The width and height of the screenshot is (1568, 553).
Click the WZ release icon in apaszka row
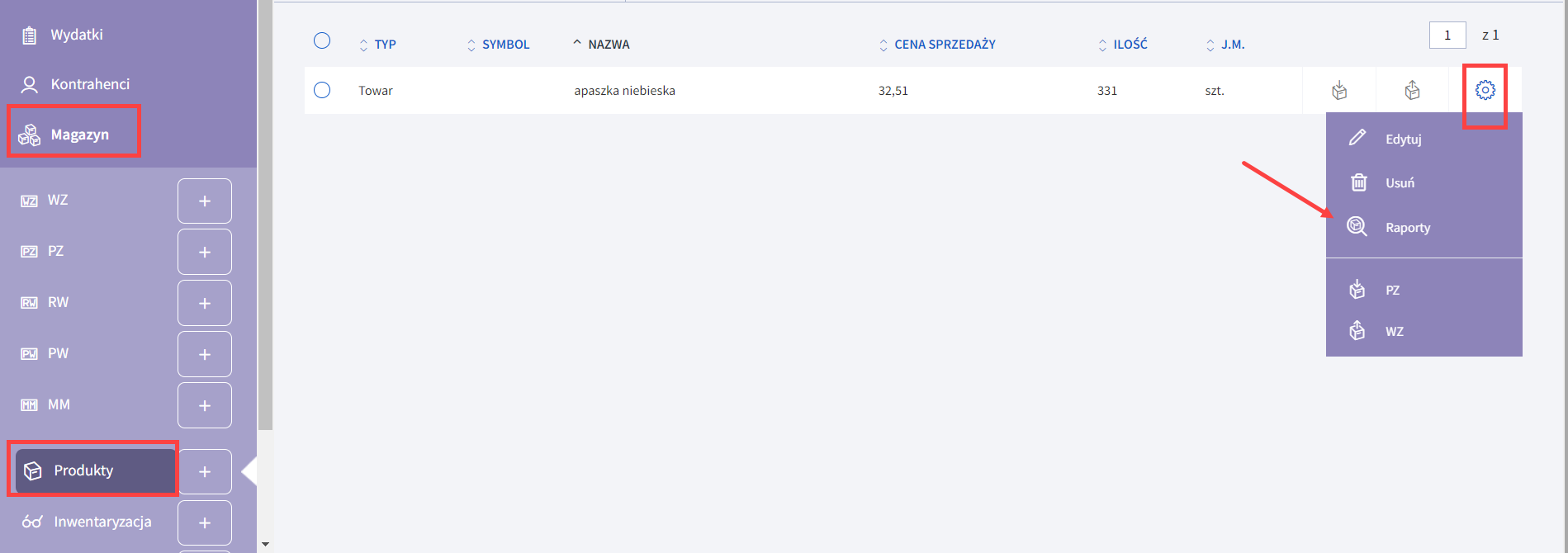click(x=1412, y=91)
